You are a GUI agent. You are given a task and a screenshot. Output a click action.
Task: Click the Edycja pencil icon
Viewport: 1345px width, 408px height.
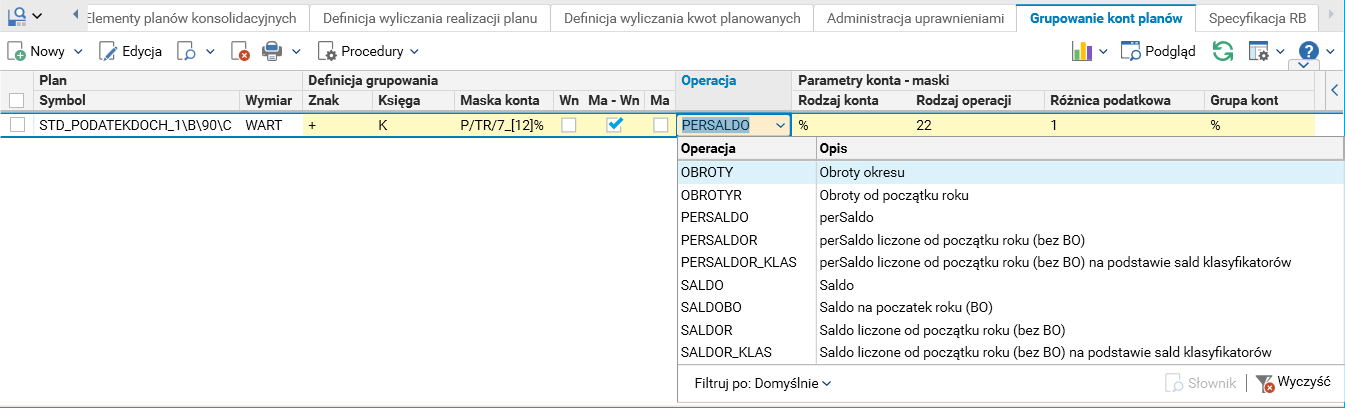[x=108, y=51]
